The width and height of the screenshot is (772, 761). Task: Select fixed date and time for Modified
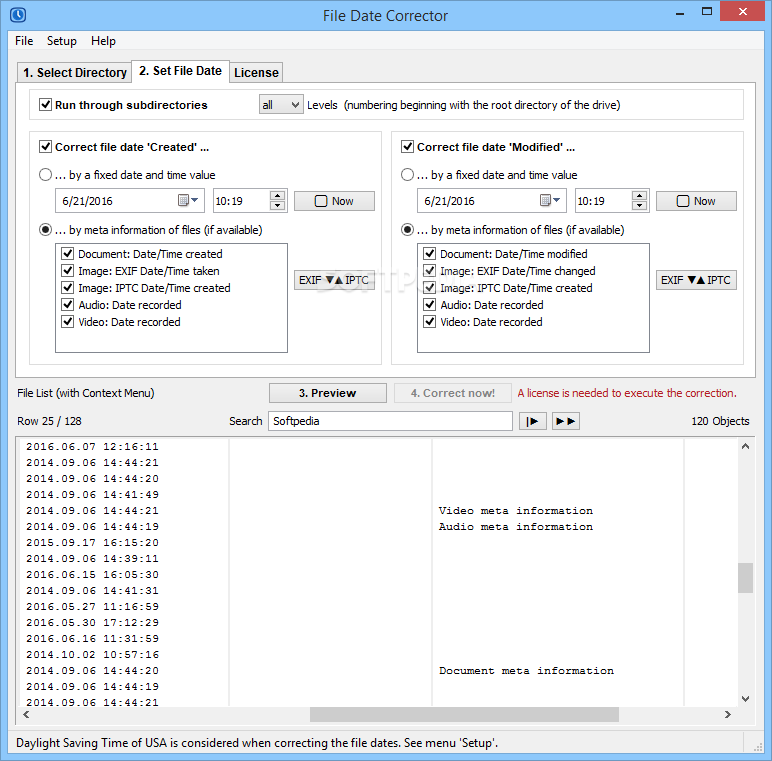click(407, 175)
